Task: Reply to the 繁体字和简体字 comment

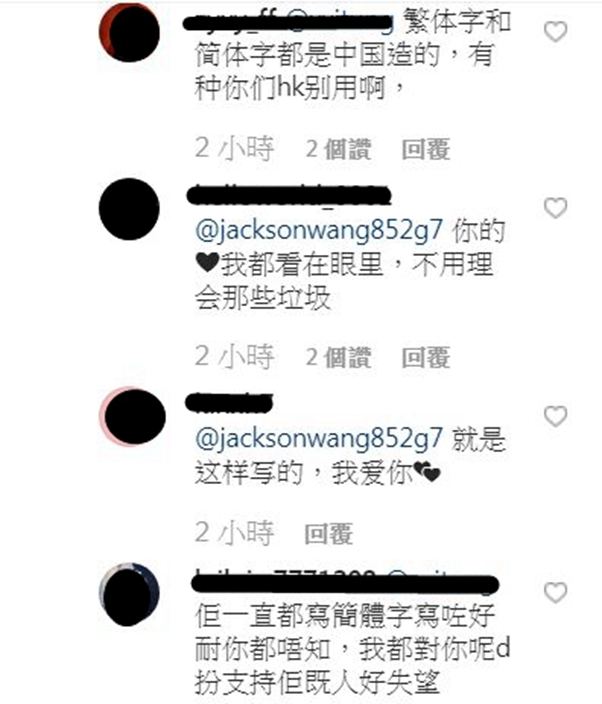Action: pos(426,149)
